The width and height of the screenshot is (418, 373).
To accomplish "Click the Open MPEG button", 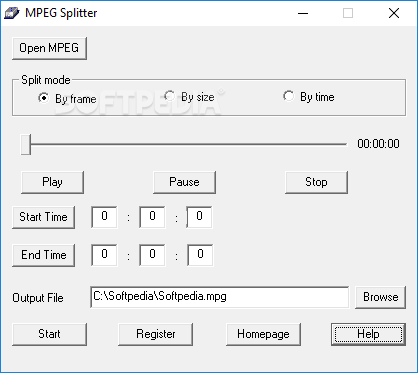I will [49, 48].
